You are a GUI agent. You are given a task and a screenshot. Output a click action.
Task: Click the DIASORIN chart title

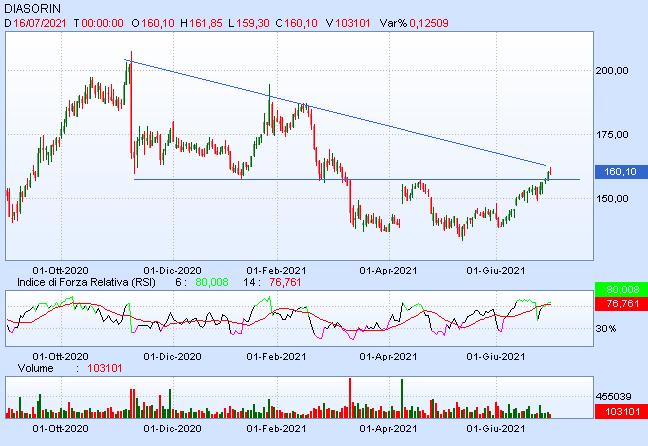tap(32, 8)
